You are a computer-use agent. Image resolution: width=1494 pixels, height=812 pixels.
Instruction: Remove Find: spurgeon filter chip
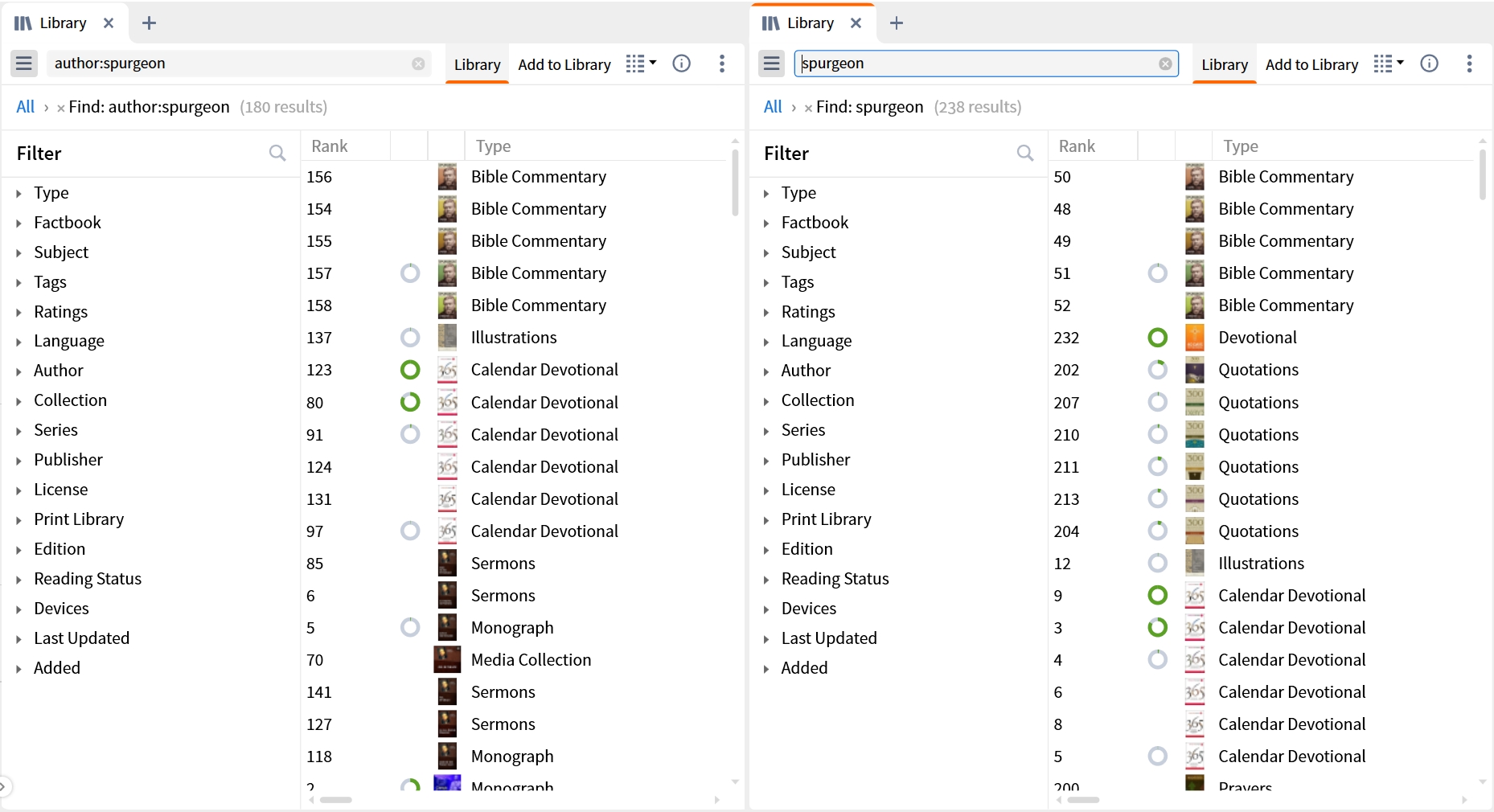808,108
